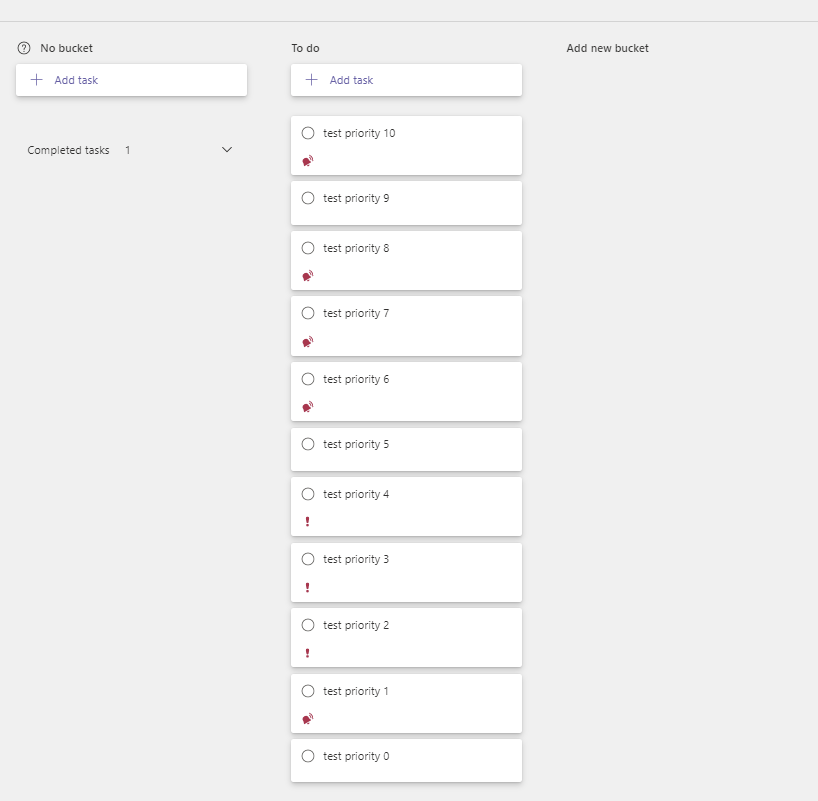This screenshot has height=801, width=818.
Task: Click the To do bucket title
Action: 305,48
